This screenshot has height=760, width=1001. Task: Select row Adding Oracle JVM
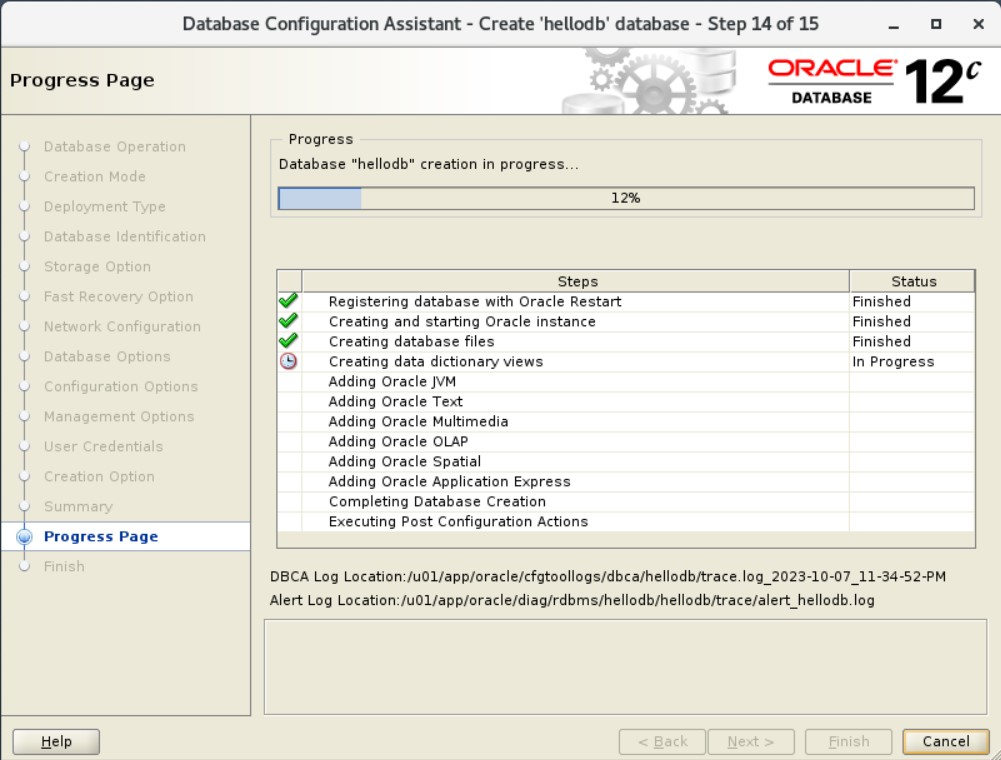626,381
